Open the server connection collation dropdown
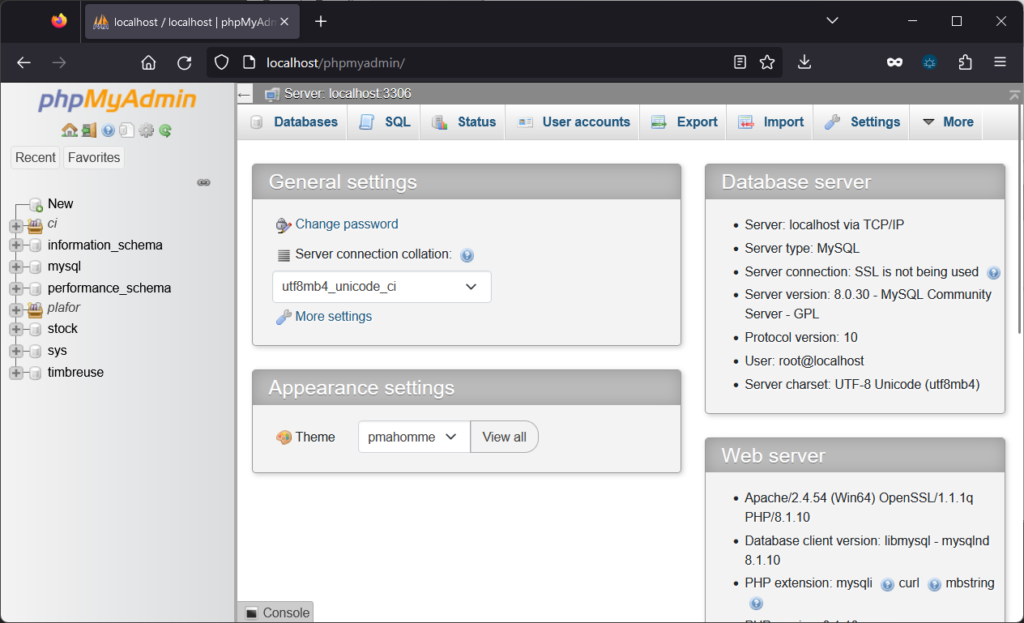 point(381,287)
